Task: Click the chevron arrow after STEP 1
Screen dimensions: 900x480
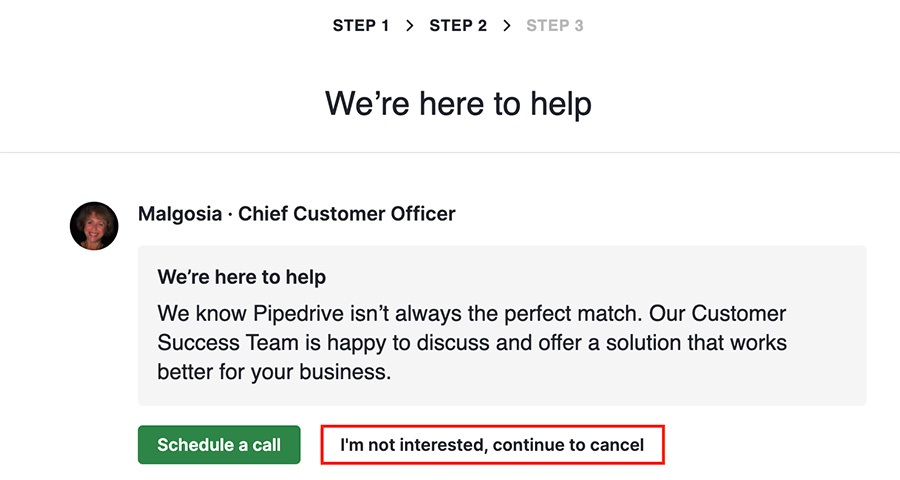Action: point(409,26)
